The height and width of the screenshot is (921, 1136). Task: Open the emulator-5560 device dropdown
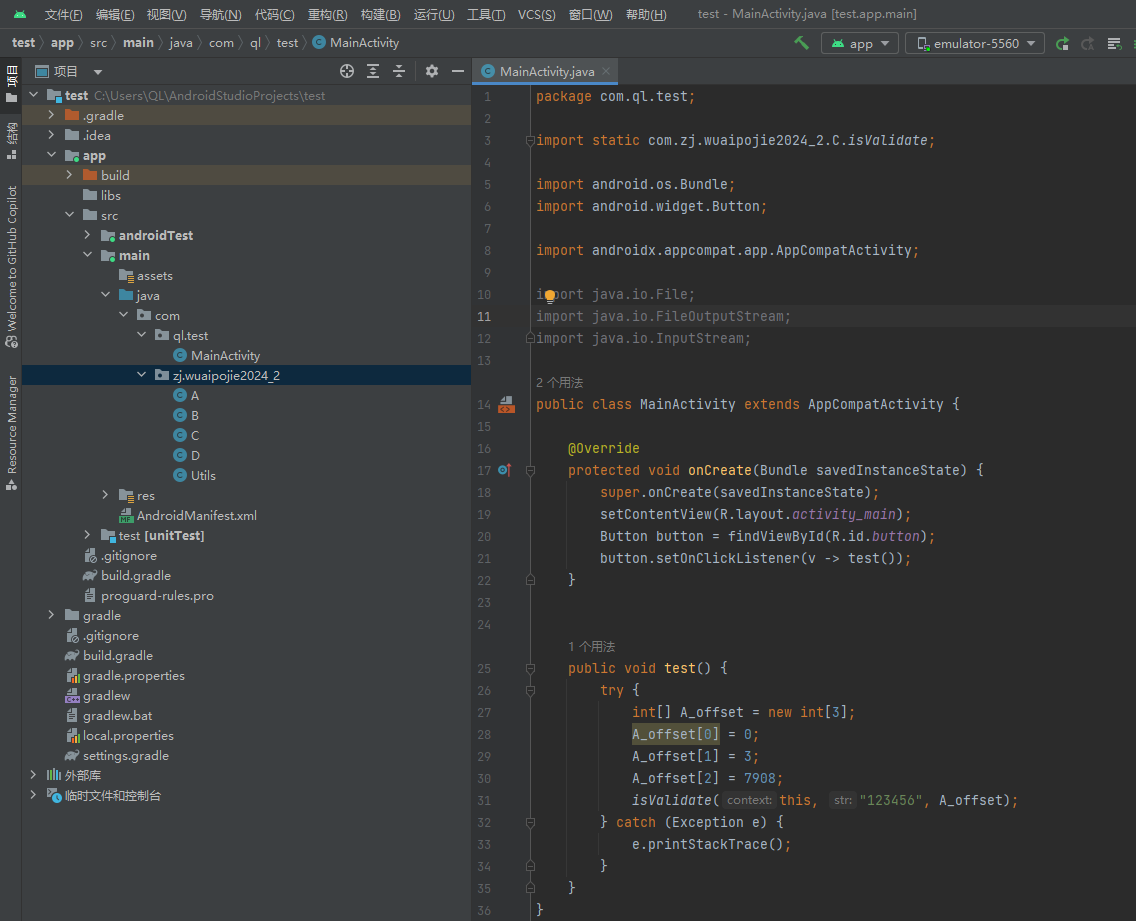pos(975,43)
